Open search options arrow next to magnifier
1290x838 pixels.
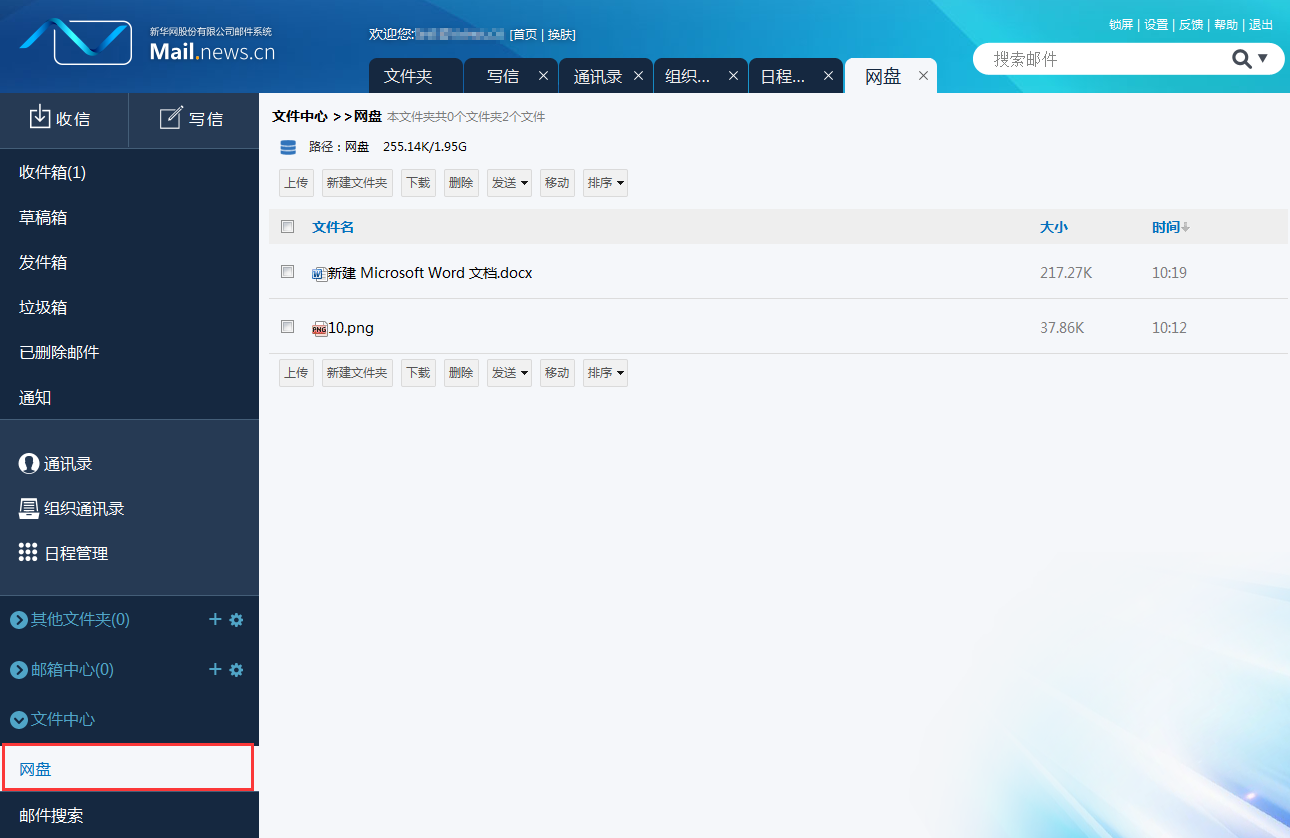(x=1263, y=59)
